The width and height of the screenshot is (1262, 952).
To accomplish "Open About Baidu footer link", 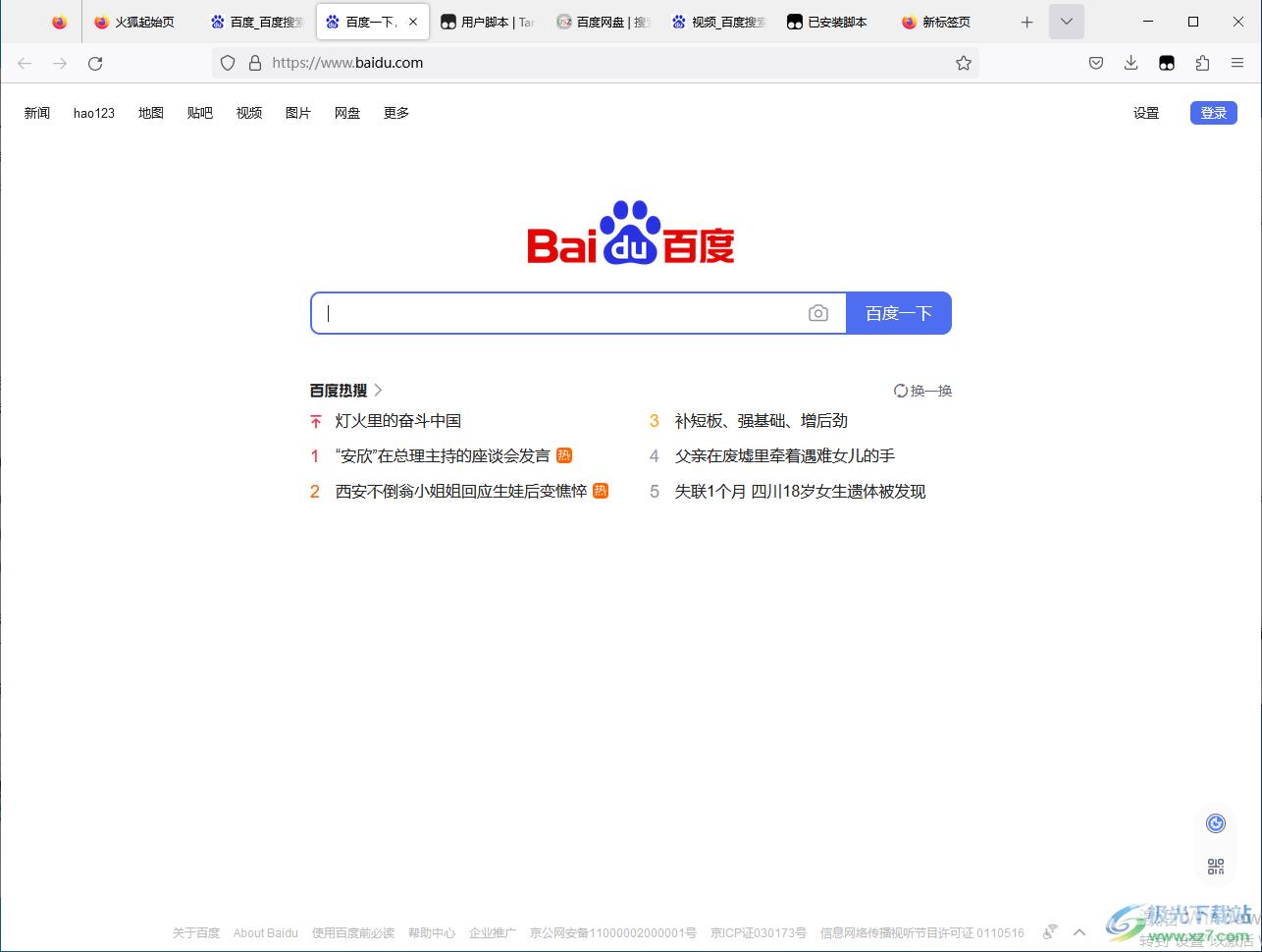I will pyautogui.click(x=266, y=933).
